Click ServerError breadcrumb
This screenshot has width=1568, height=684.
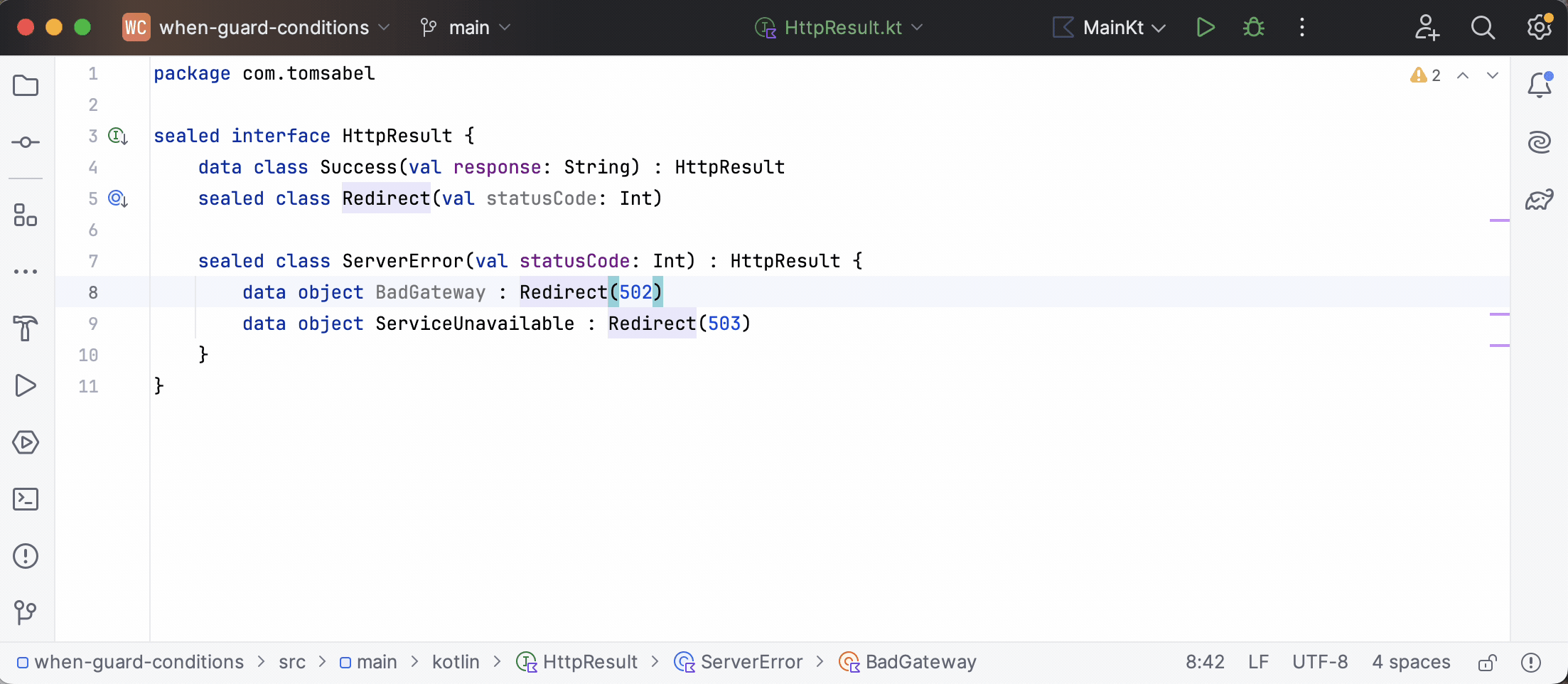pos(739,662)
